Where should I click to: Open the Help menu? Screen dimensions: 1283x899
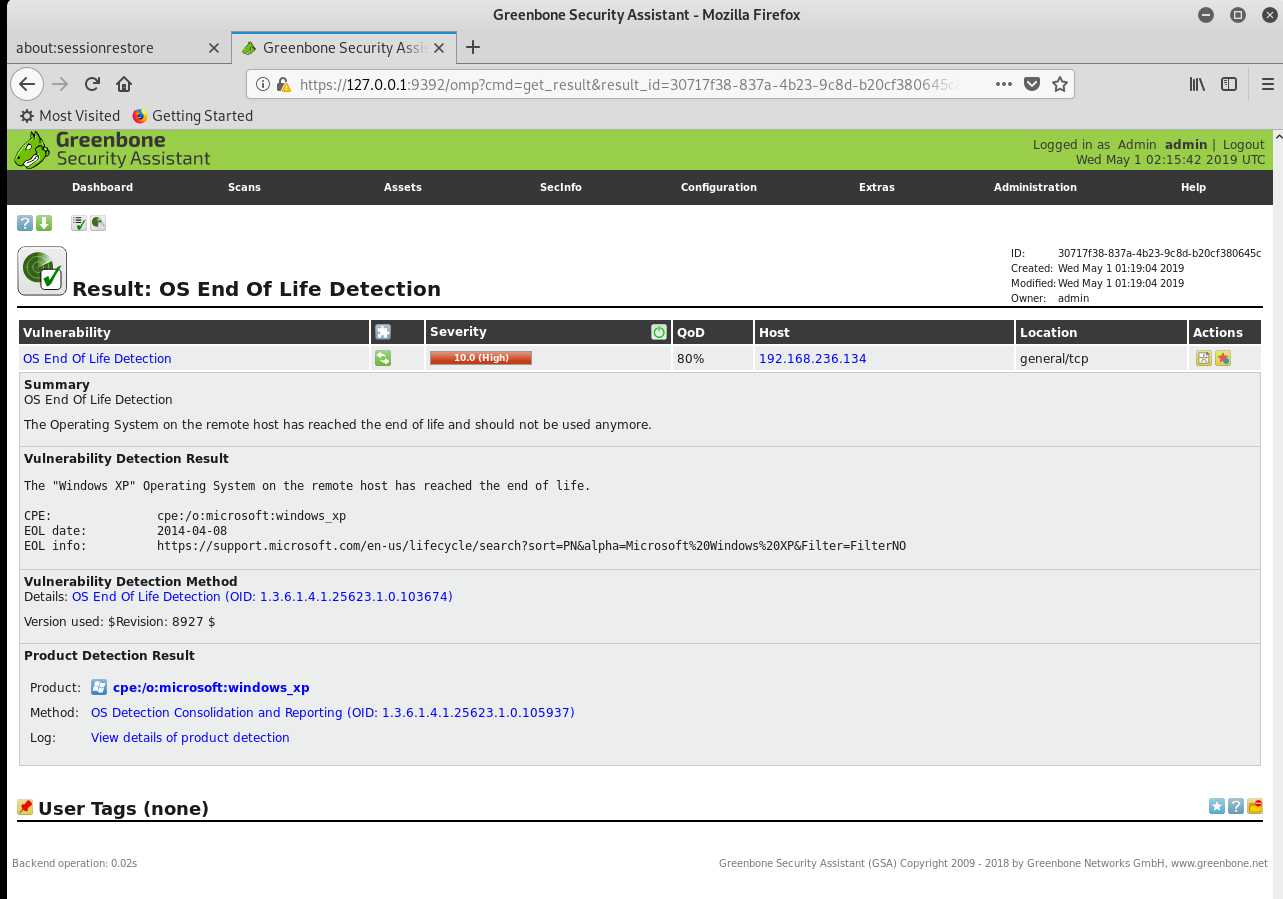pyautogui.click(x=1193, y=187)
